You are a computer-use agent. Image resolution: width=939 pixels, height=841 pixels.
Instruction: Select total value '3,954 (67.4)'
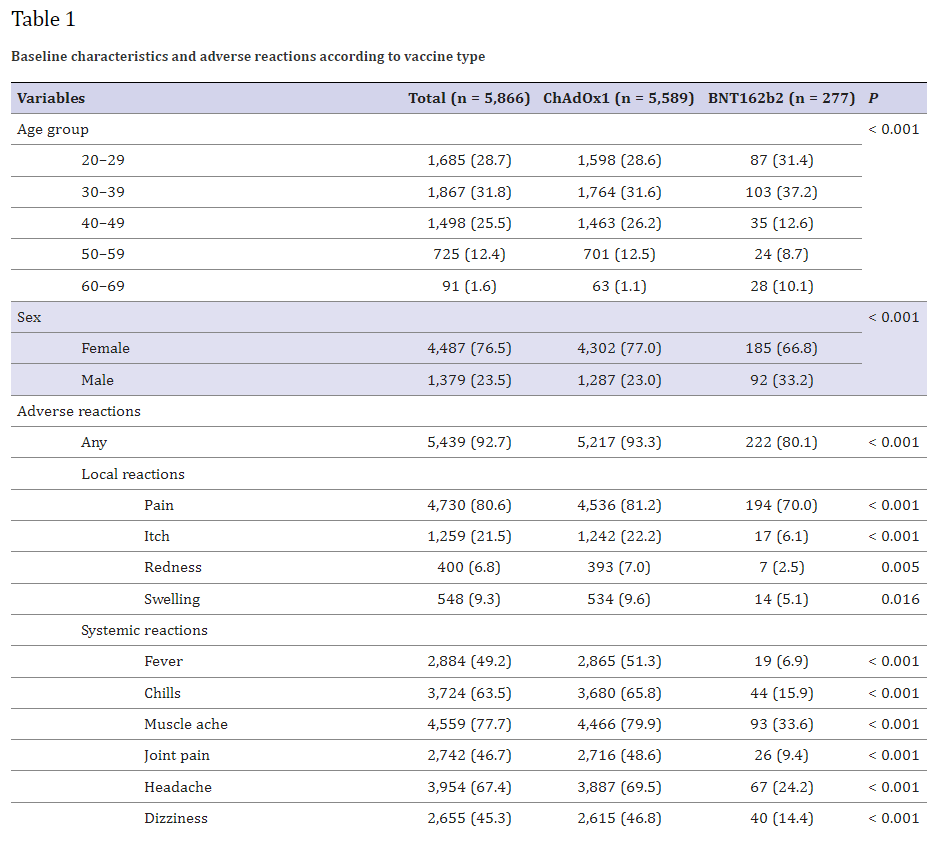[470, 788]
